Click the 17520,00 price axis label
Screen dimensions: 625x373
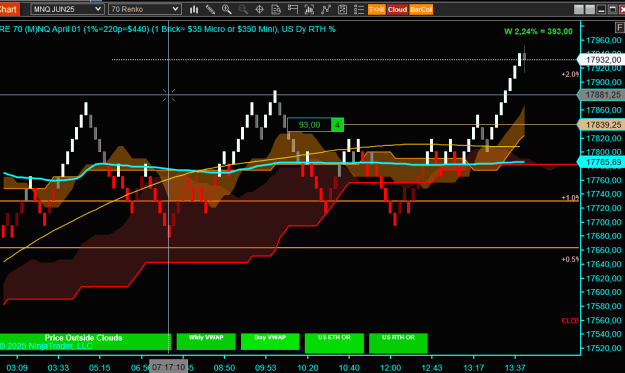604,348
